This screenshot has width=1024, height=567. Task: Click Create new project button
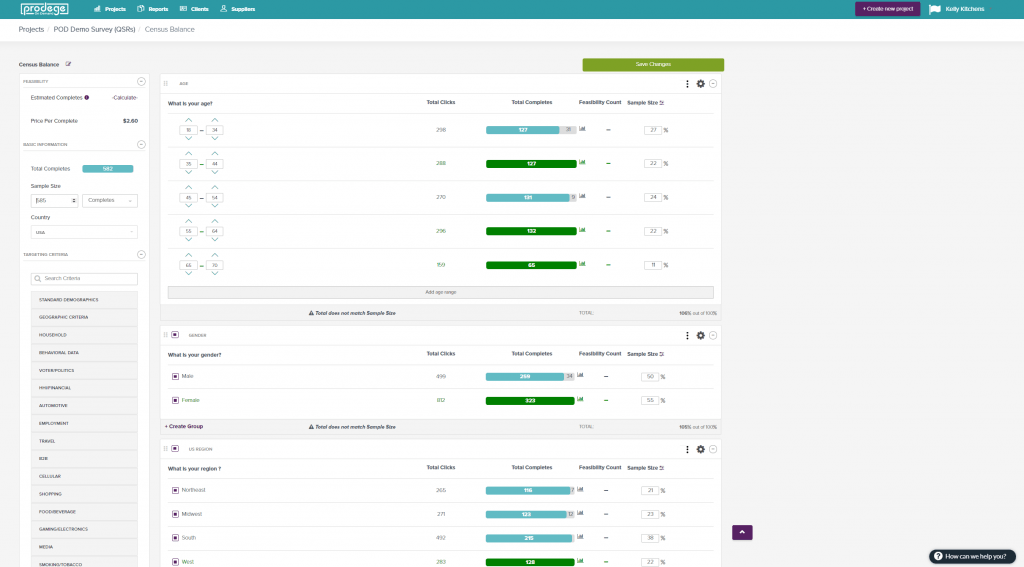click(888, 8)
